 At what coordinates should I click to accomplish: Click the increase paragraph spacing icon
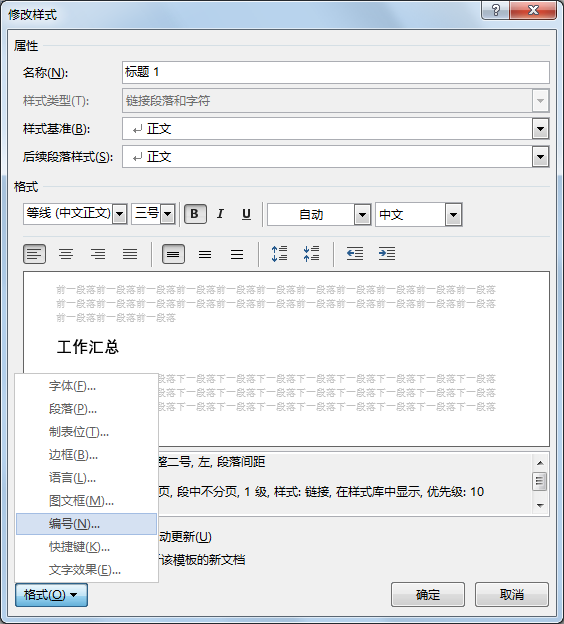tap(279, 254)
